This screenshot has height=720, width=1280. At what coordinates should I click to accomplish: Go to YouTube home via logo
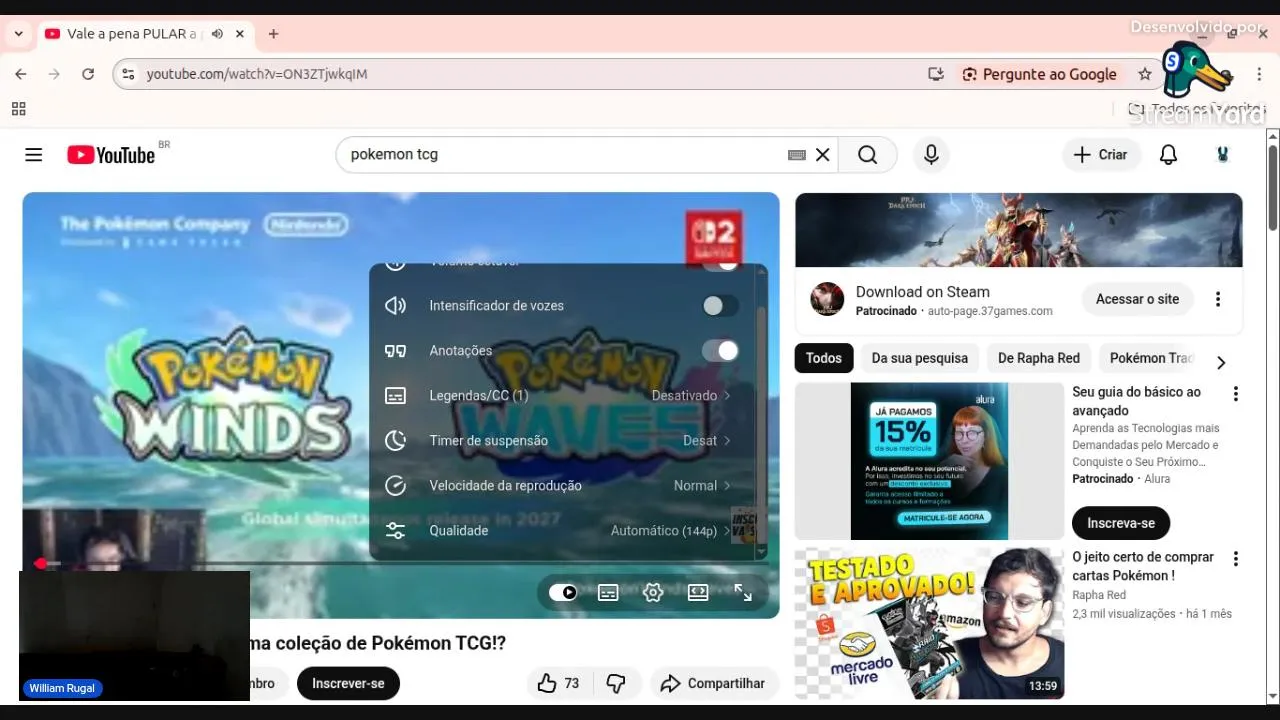(111, 155)
